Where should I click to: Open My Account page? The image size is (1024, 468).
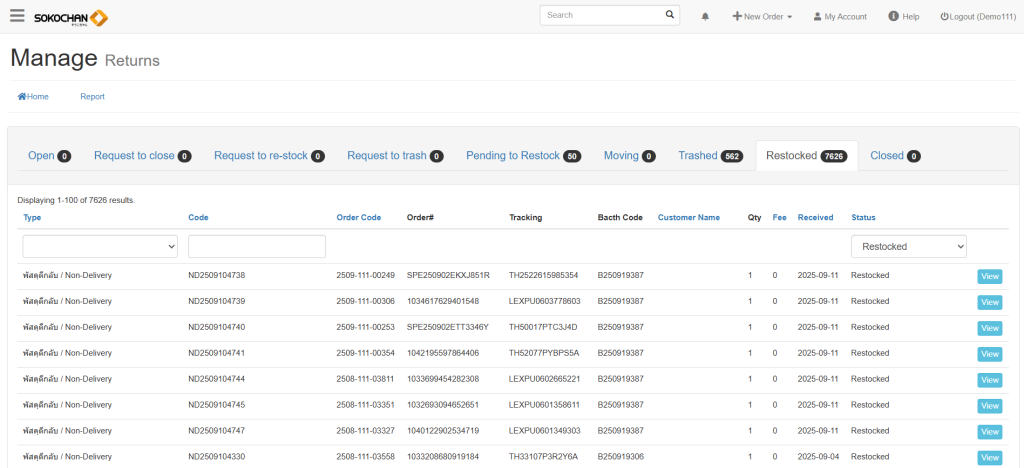839,17
